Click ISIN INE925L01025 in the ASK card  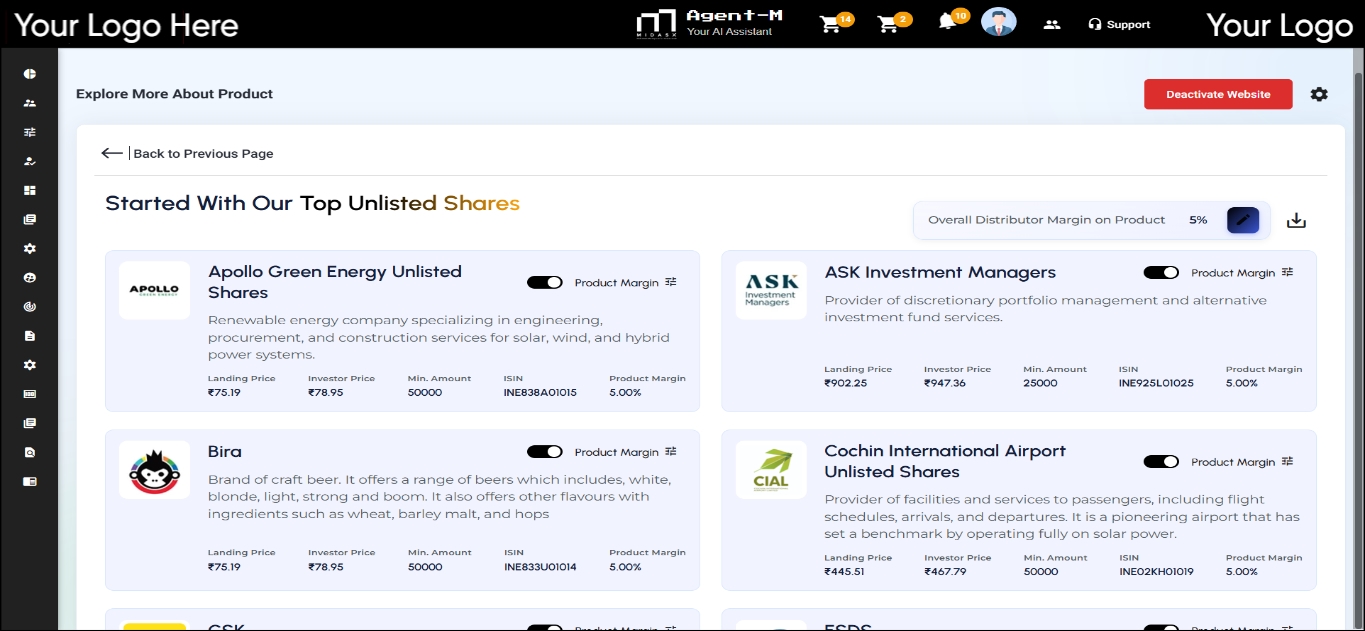pyautogui.click(x=1156, y=383)
